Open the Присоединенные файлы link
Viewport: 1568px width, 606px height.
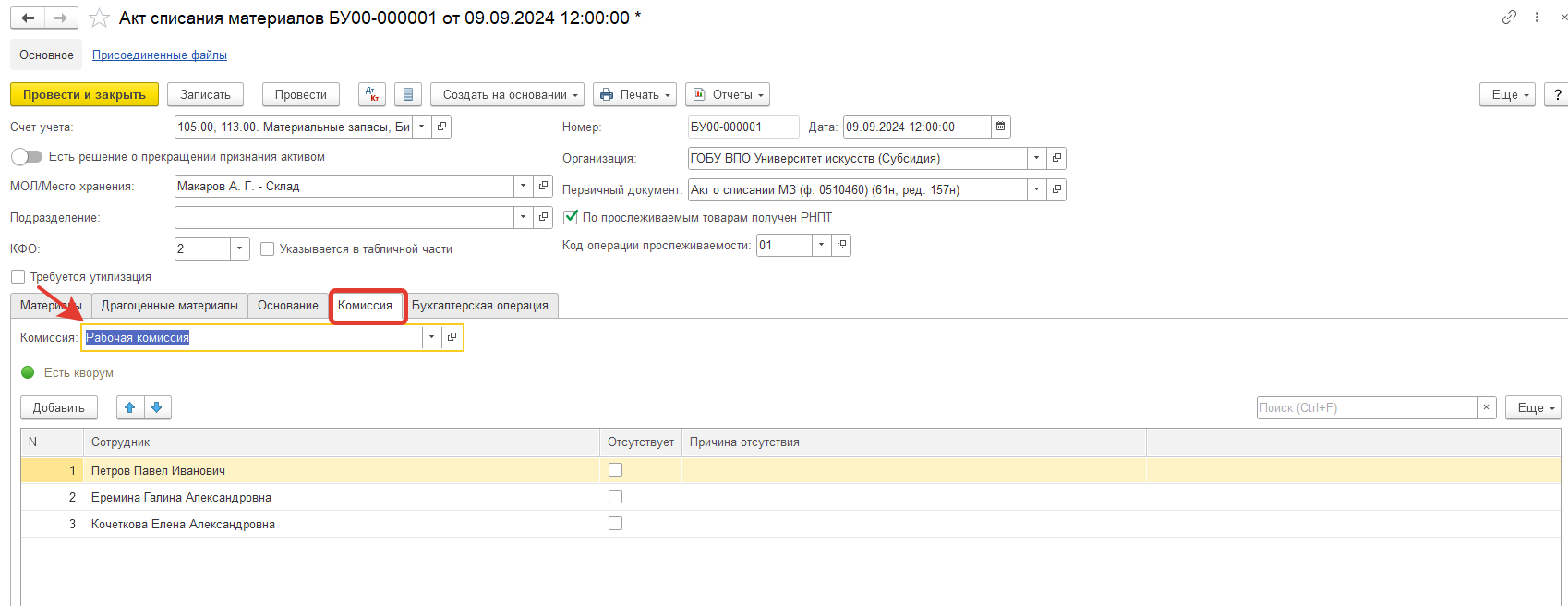pyautogui.click(x=159, y=55)
